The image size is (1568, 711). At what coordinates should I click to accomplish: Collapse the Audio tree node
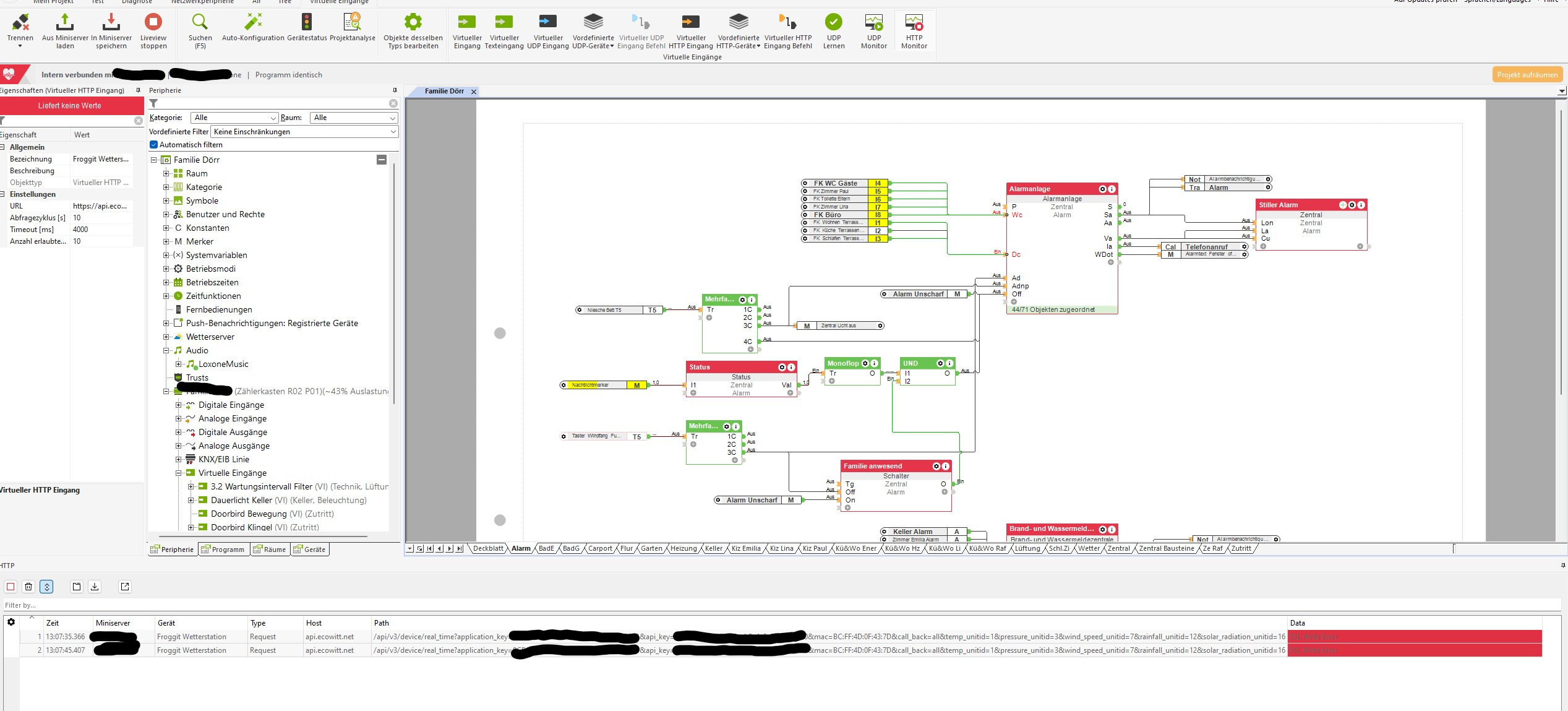[x=166, y=351]
